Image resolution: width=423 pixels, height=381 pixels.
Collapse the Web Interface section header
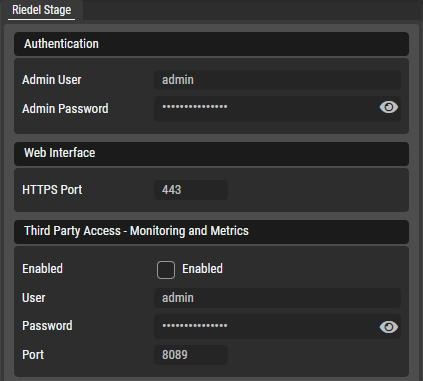point(211,154)
